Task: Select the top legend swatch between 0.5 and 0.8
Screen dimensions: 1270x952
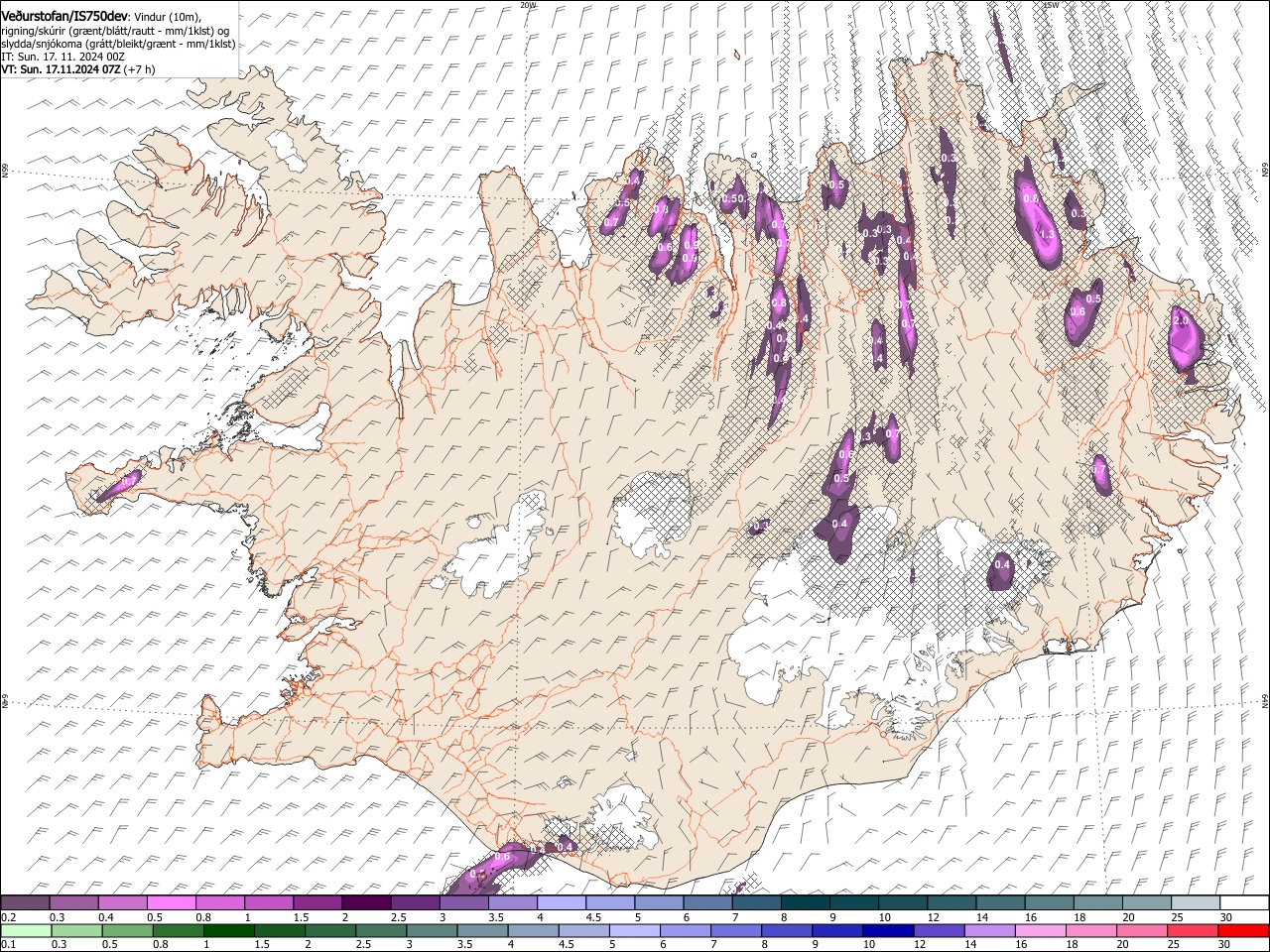Action: (172, 902)
